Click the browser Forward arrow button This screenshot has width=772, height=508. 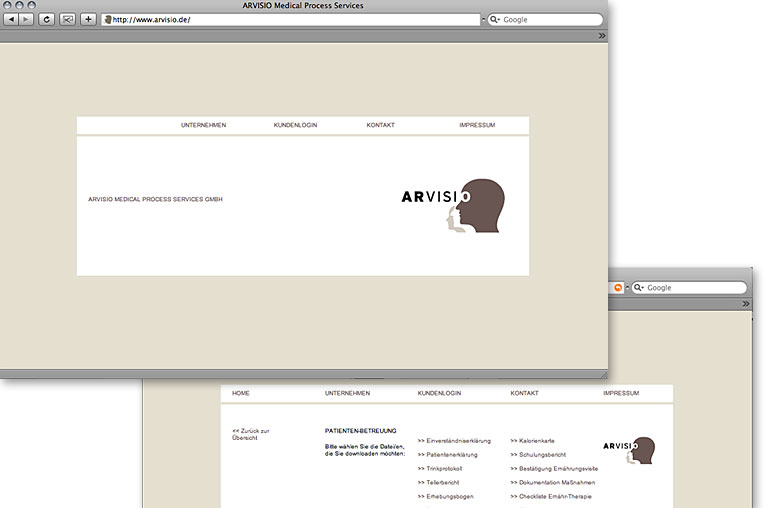click(27, 19)
